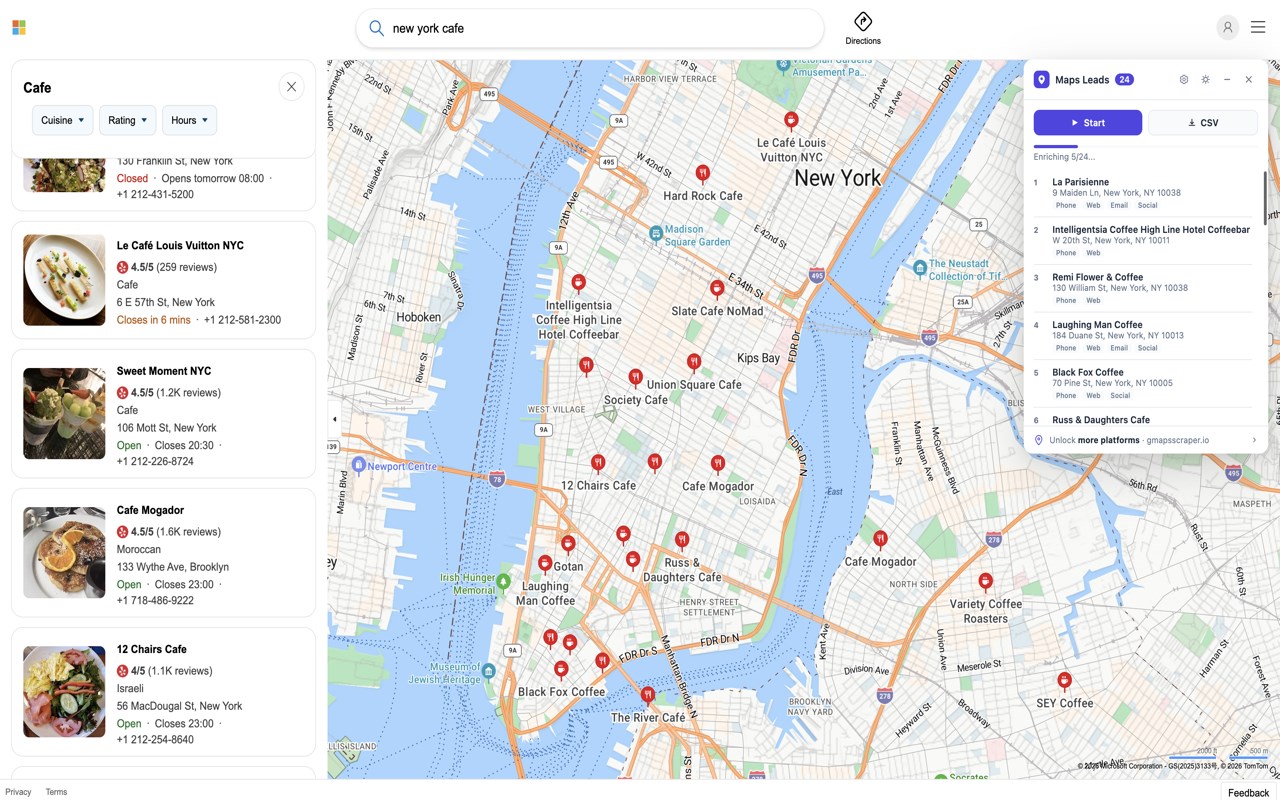Collapse the results side panel arrow
1280x800 pixels.
tap(334, 419)
